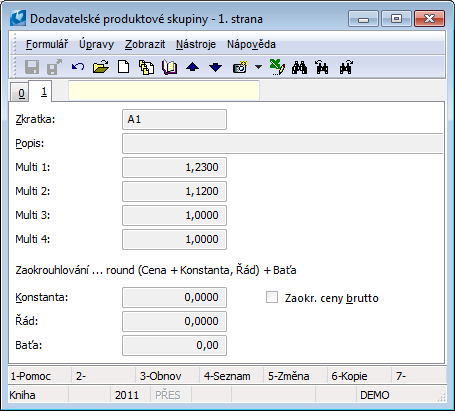
Task: Copy record using the duplicate pages icon
Action: [146, 67]
